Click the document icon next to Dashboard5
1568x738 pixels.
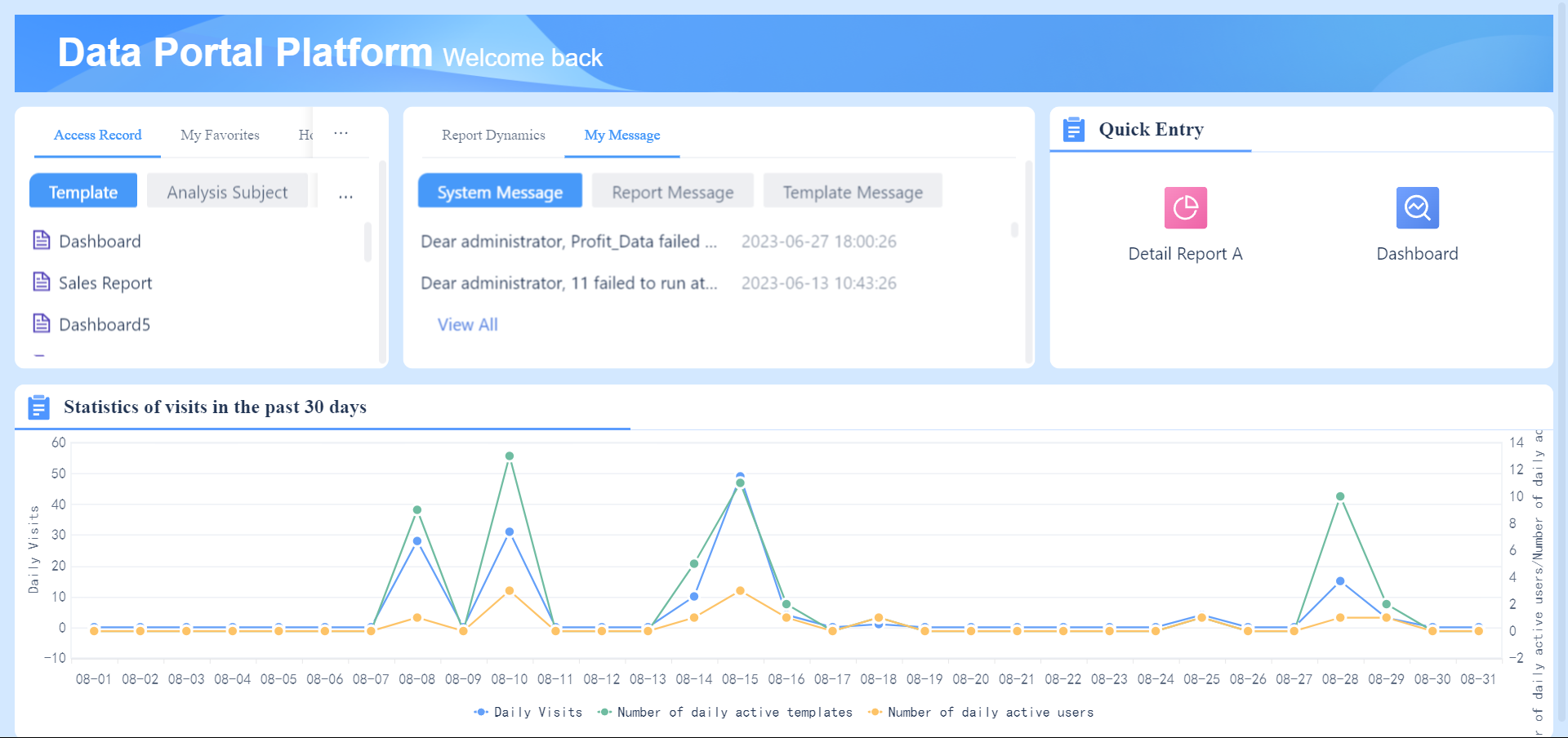42,322
